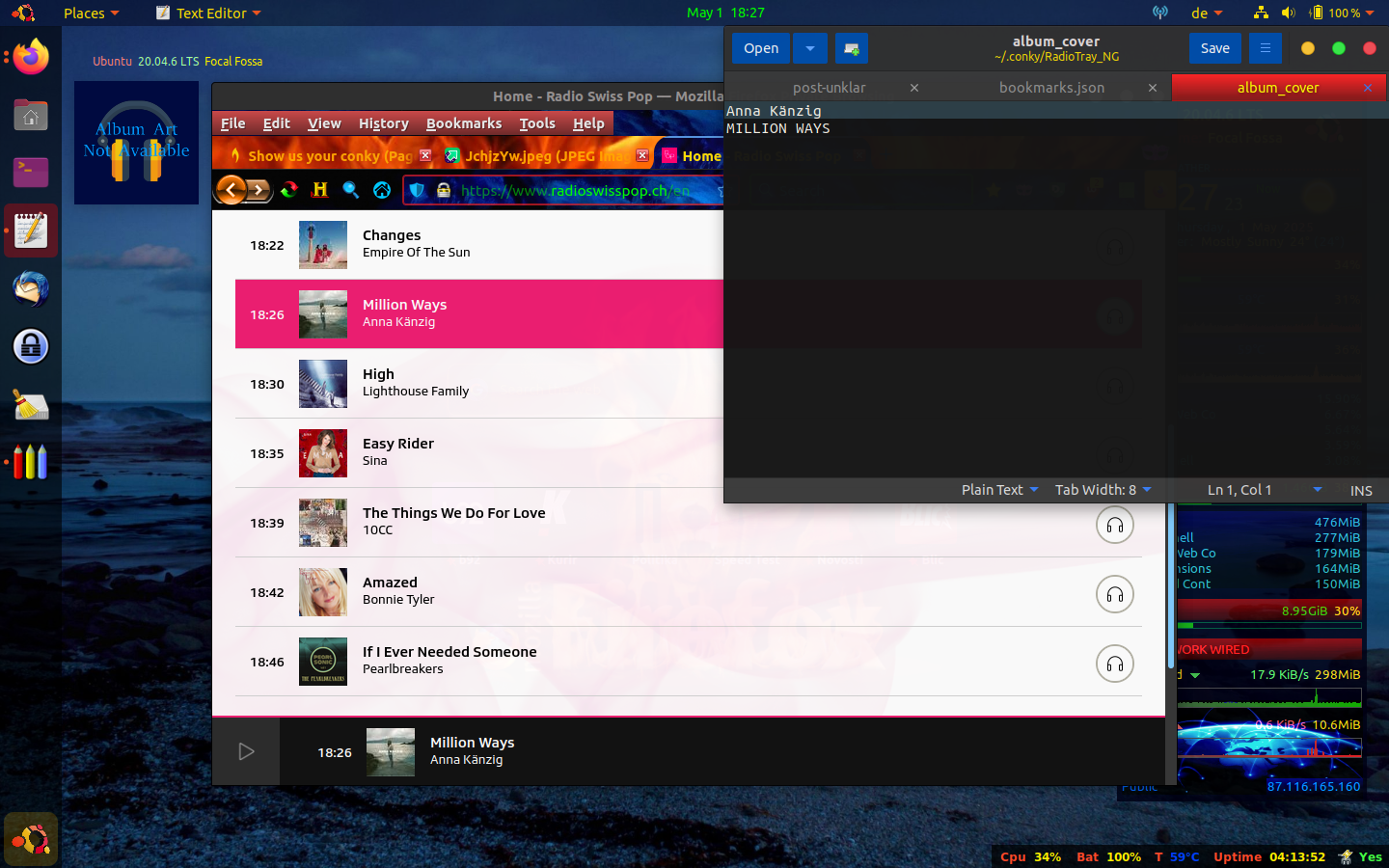Click the High by Lighthouse Family cover
1389x868 pixels.
tap(323, 384)
